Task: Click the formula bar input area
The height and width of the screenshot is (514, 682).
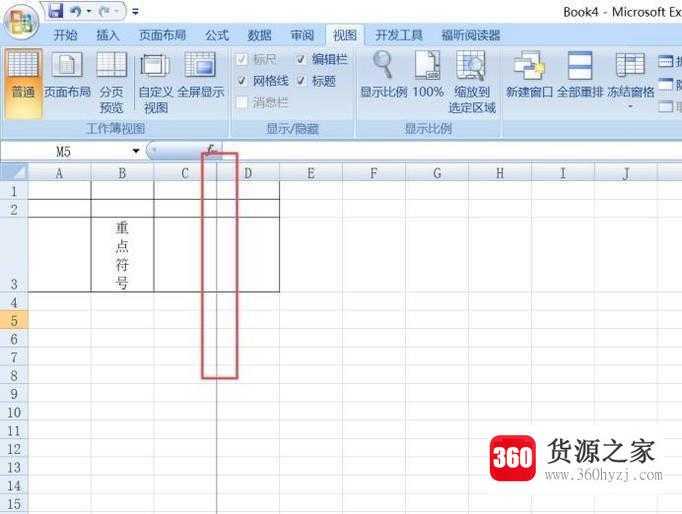Action: pyautogui.click(x=452, y=151)
